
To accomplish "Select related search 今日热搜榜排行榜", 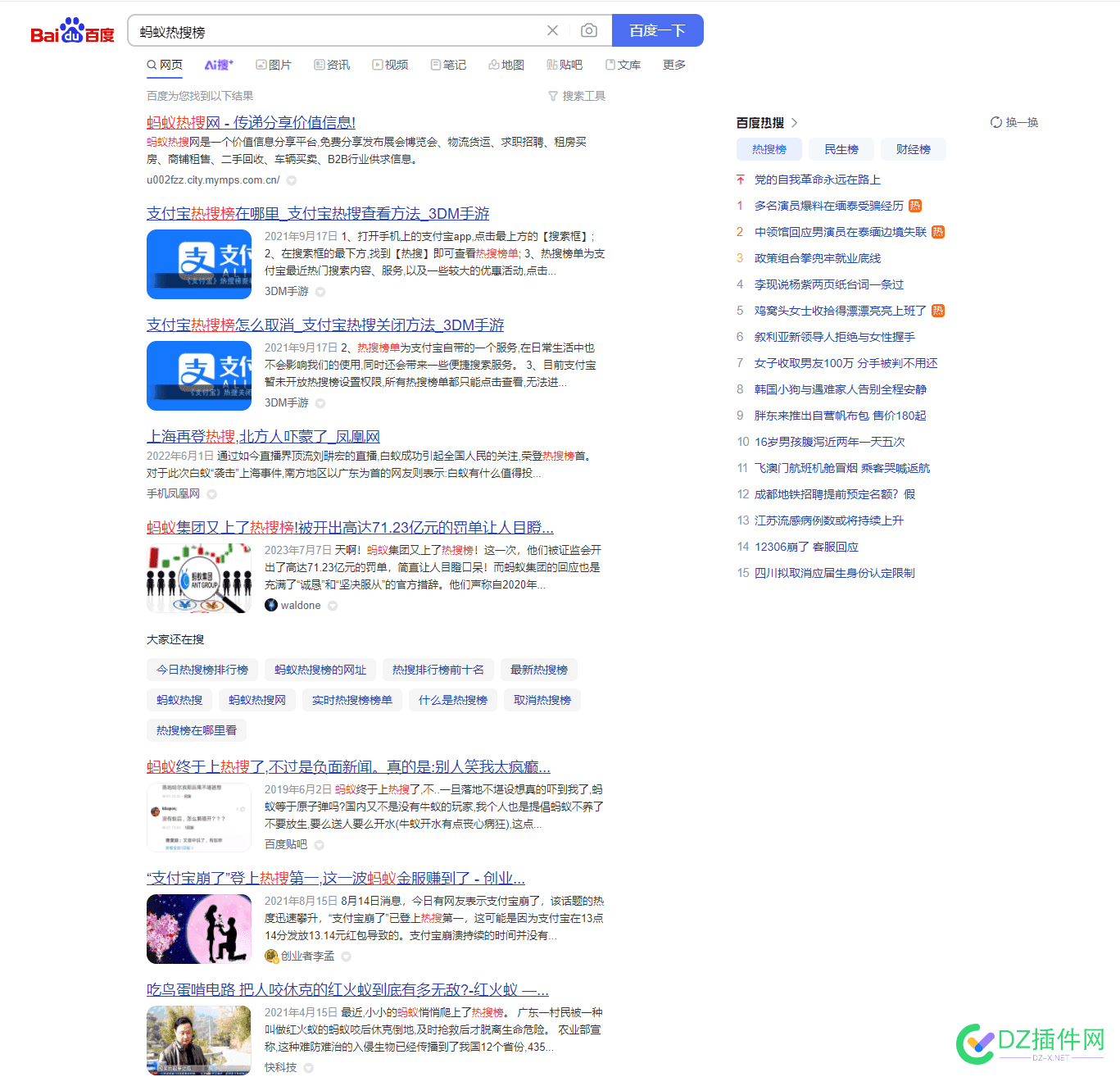I will coord(202,670).
